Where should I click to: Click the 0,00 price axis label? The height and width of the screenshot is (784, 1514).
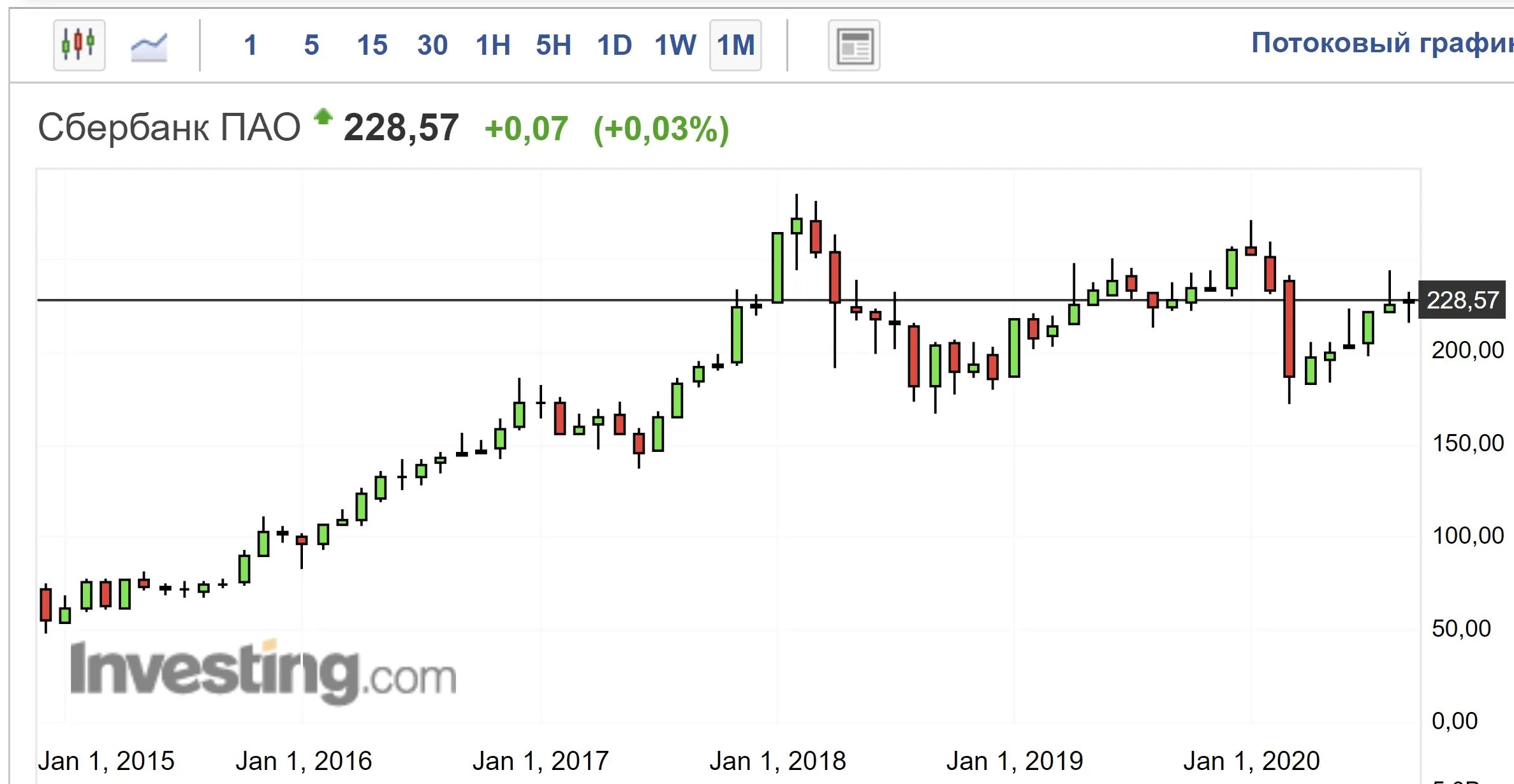tap(1455, 722)
